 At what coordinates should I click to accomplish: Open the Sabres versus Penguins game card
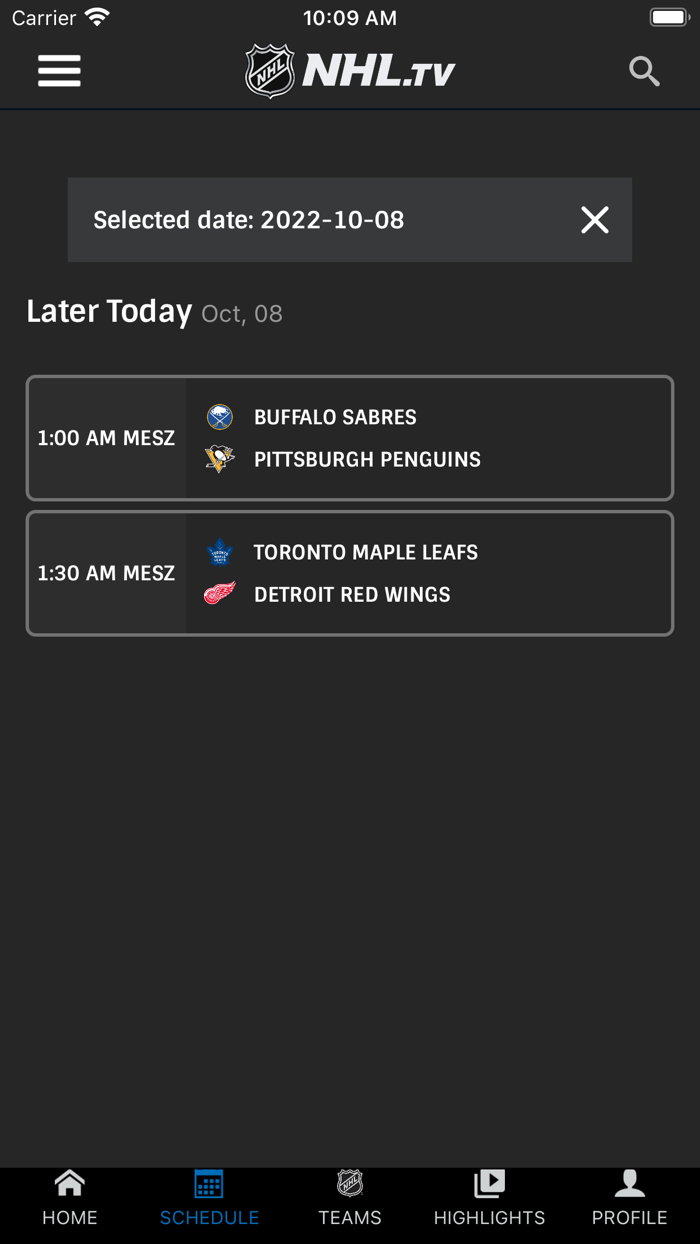pyautogui.click(x=350, y=438)
